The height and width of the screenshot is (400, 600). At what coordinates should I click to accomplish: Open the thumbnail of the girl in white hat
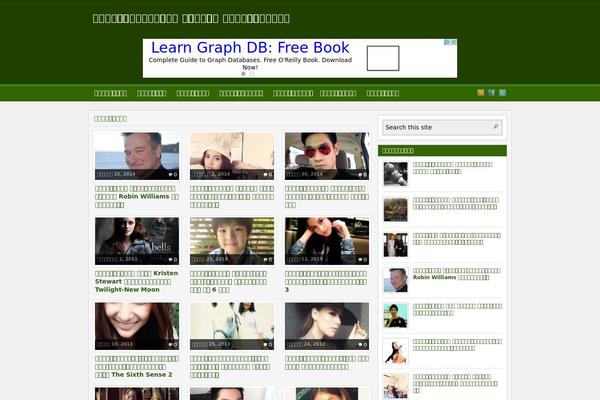point(232,156)
